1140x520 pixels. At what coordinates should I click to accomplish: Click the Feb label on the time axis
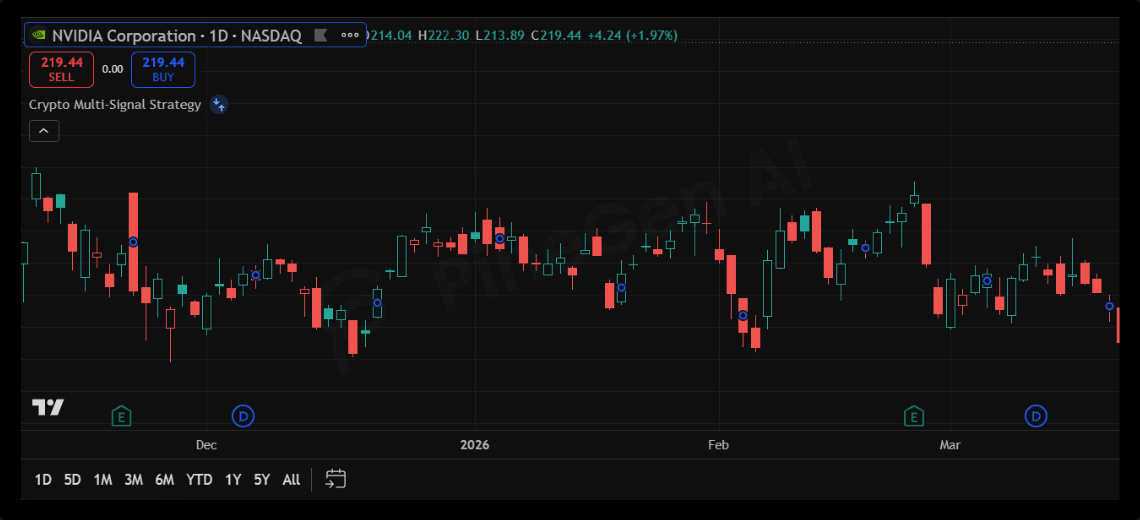[718, 444]
